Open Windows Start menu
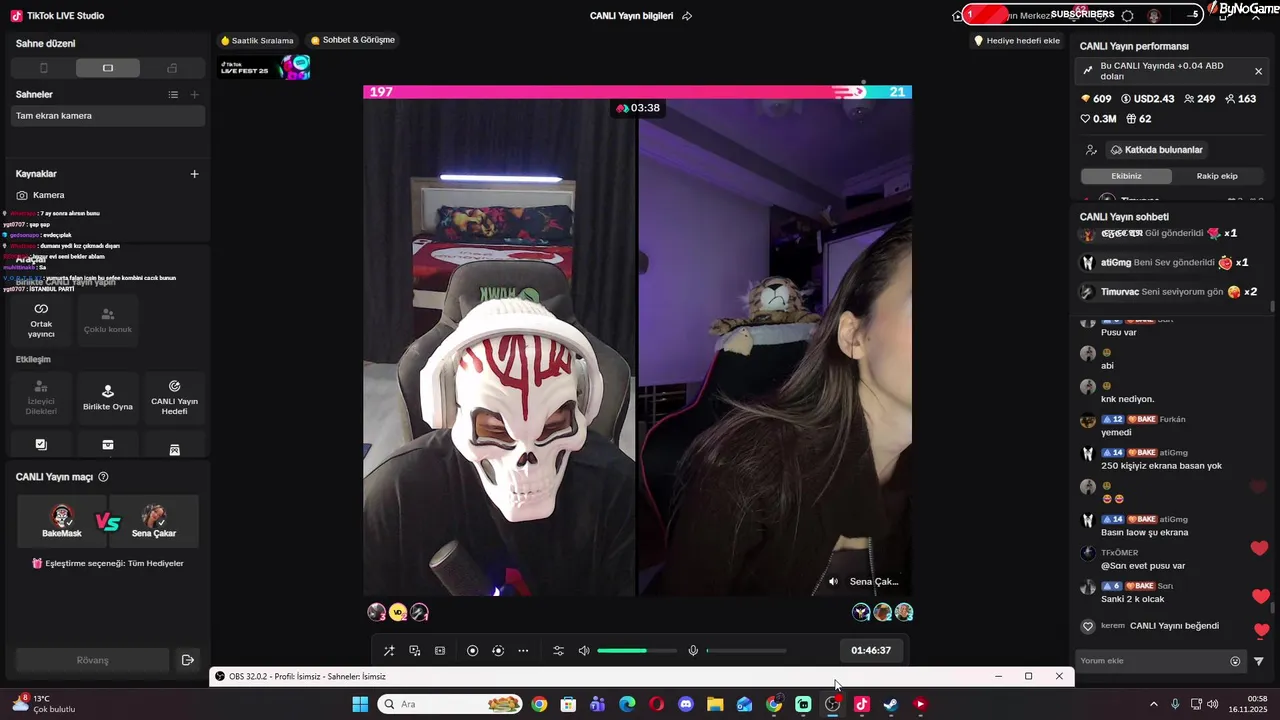Viewport: 1280px width, 720px height. pyautogui.click(x=360, y=704)
